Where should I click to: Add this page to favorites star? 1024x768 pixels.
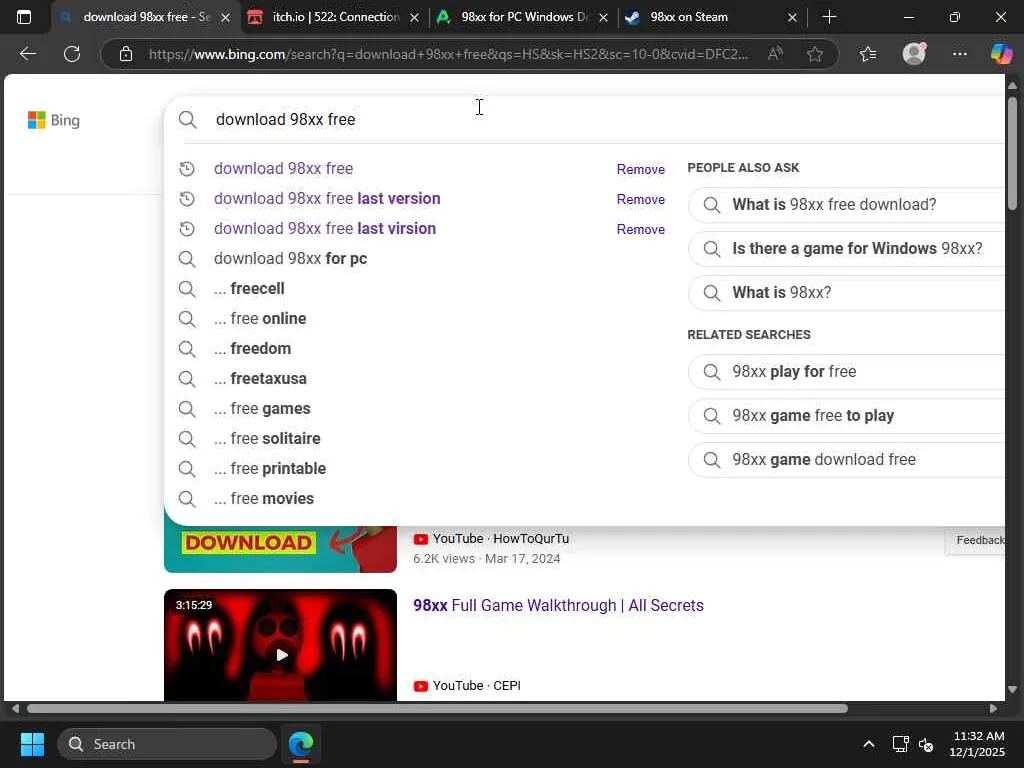click(x=814, y=54)
